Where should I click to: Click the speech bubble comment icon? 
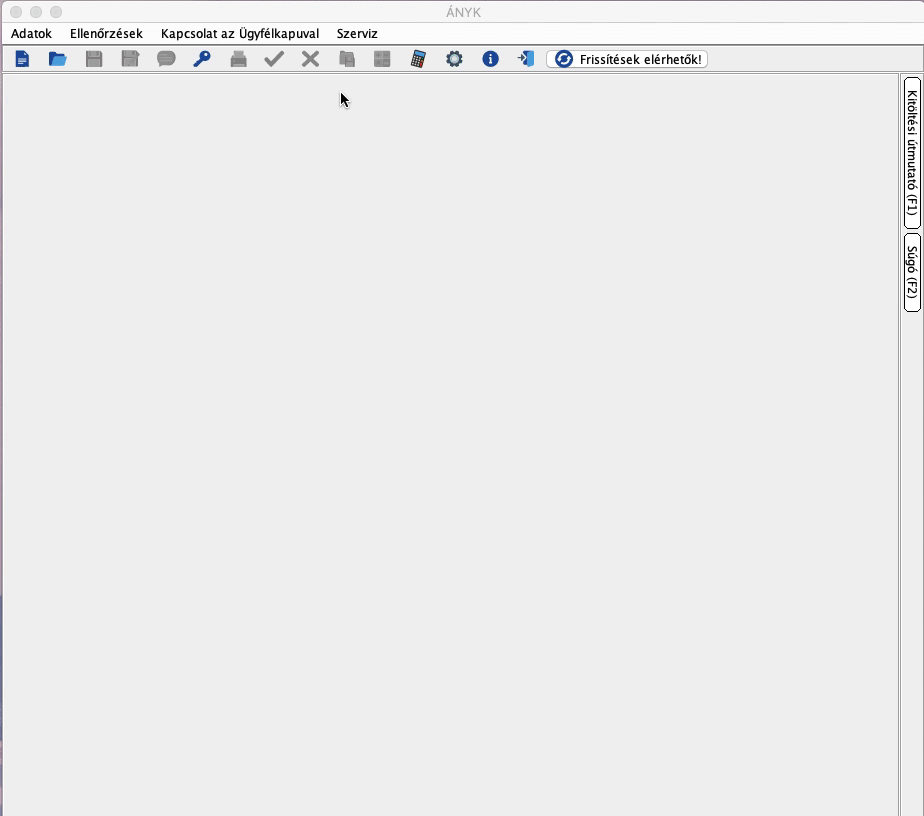(x=166, y=59)
